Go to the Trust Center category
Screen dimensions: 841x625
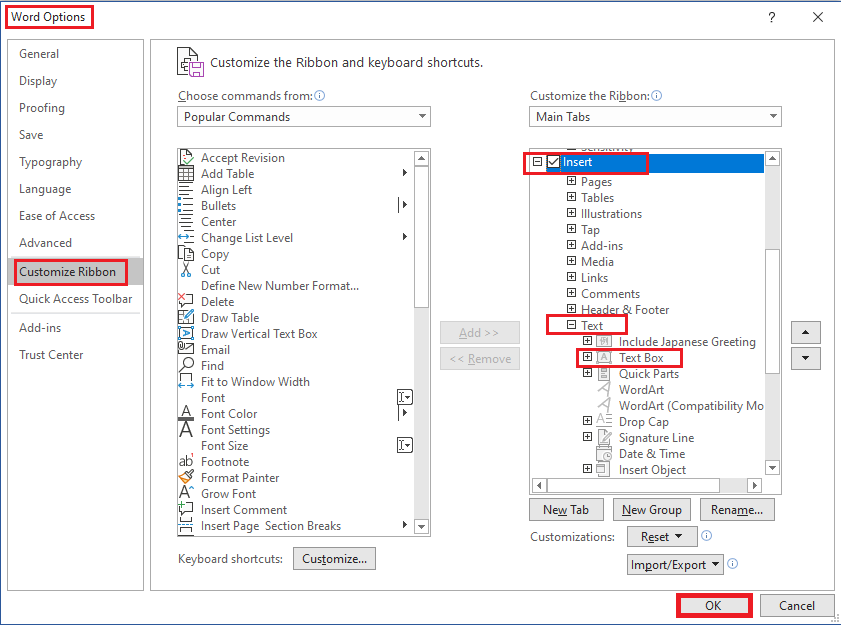point(51,355)
